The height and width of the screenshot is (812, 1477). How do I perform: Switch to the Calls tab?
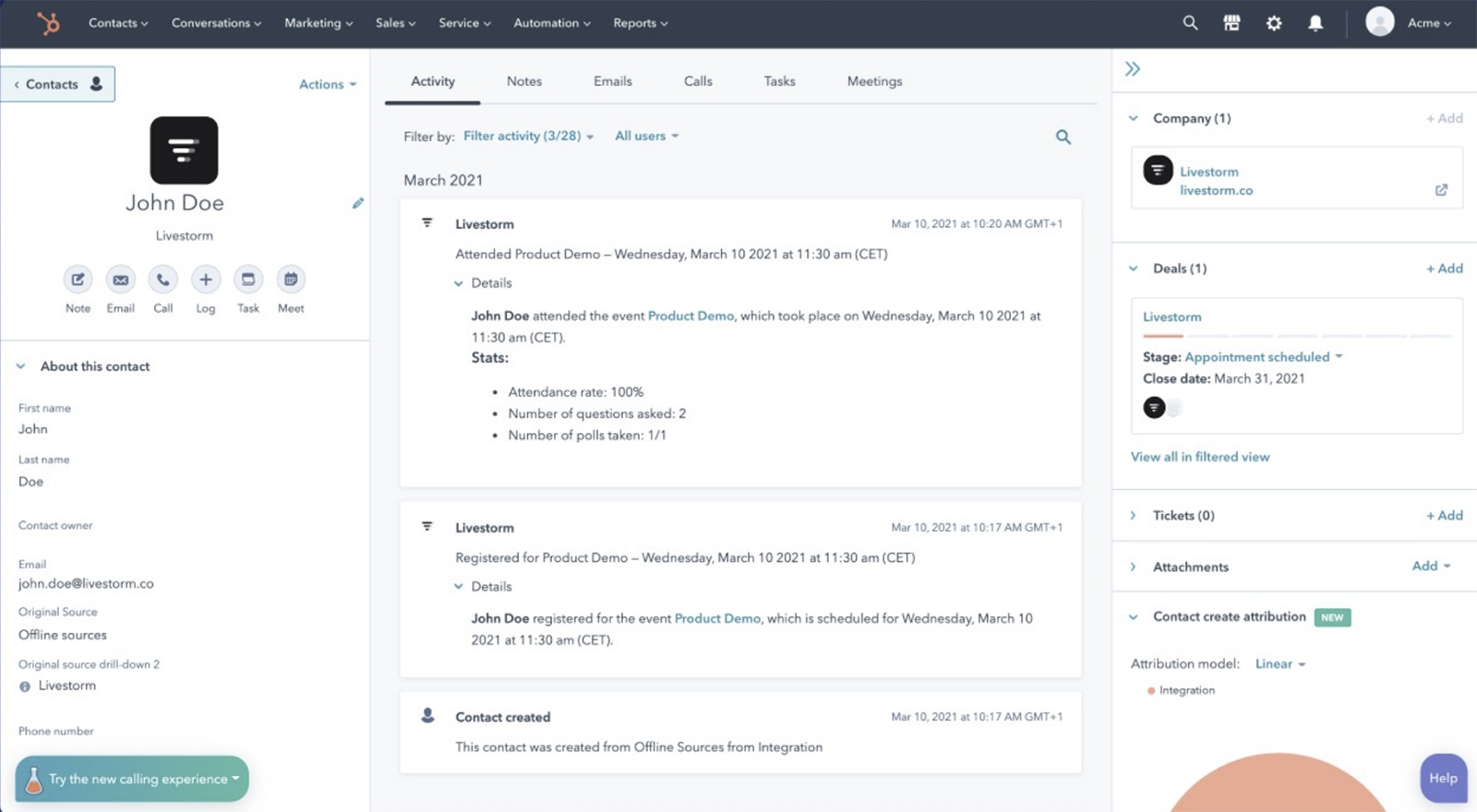698,81
